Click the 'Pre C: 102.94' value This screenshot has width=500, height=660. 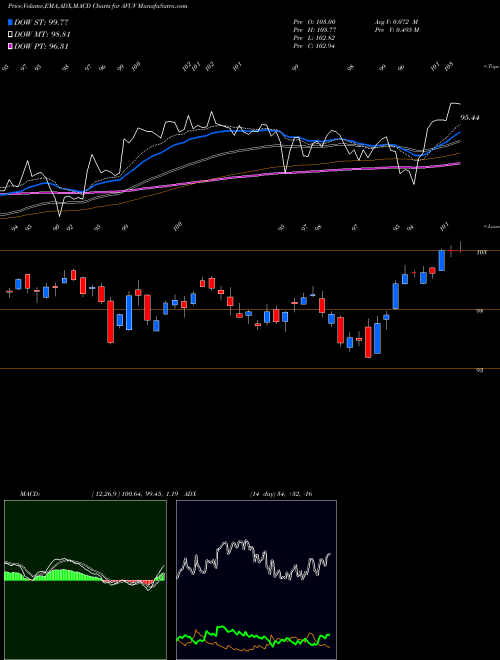[314, 46]
